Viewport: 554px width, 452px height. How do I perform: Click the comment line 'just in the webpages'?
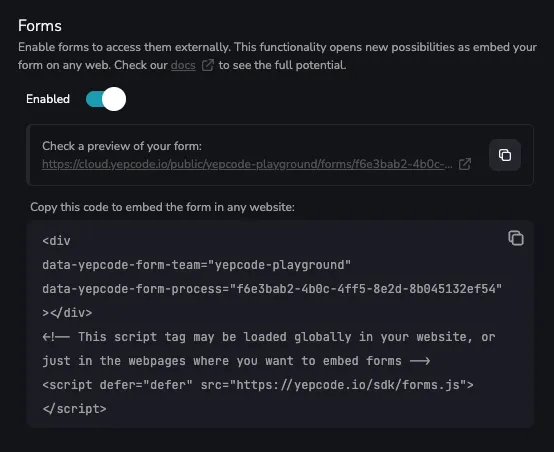[236, 361]
